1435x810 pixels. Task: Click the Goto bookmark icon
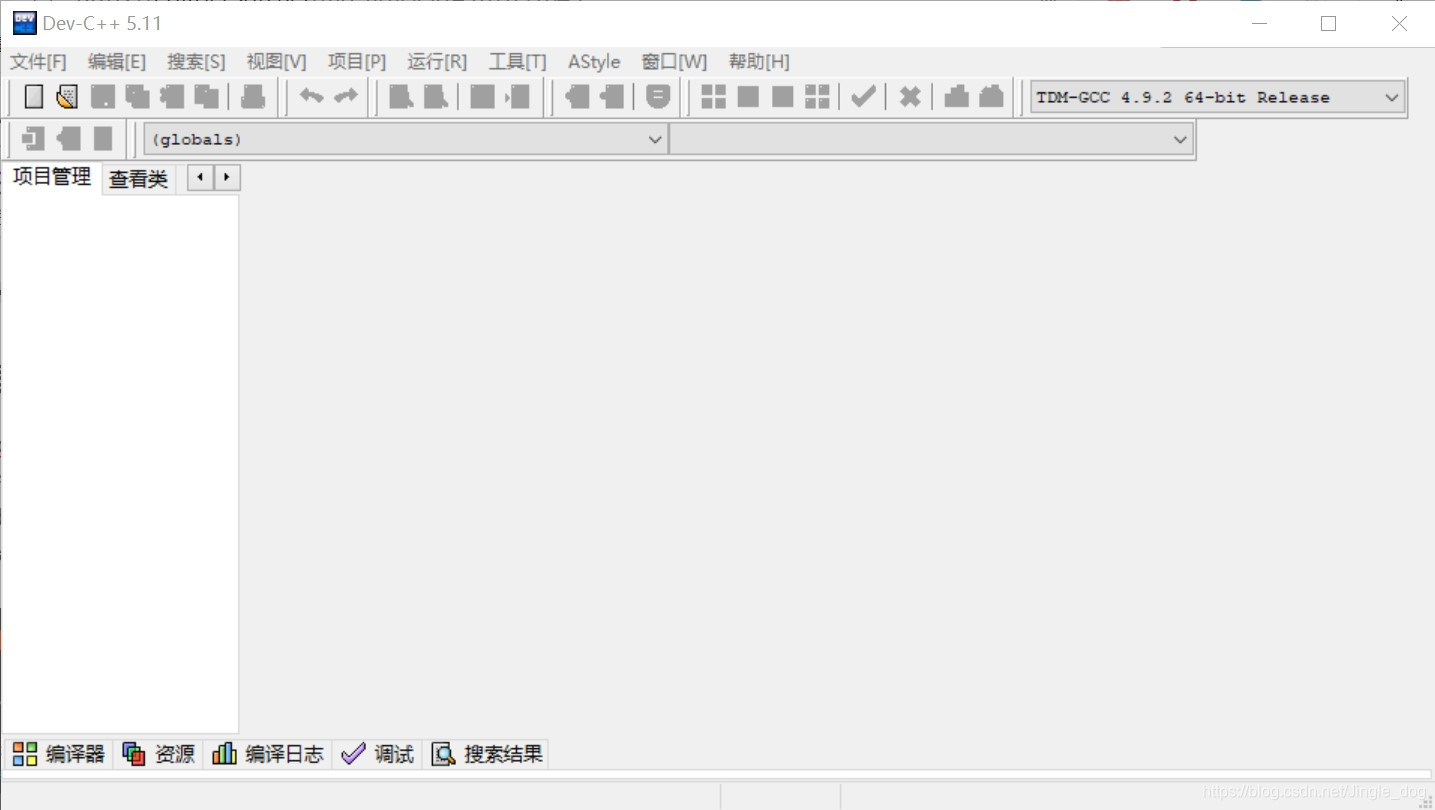[103, 138]
